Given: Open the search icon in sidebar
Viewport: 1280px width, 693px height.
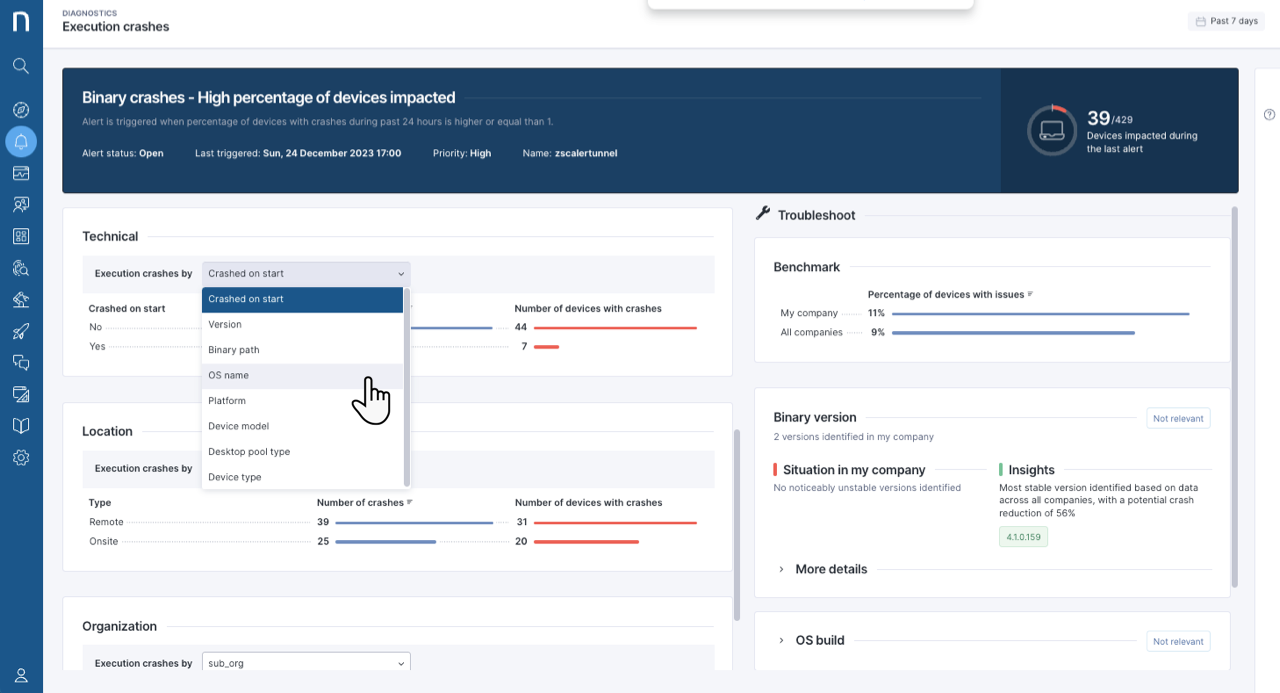Looking at the screenshot, I should click(21, 66).
